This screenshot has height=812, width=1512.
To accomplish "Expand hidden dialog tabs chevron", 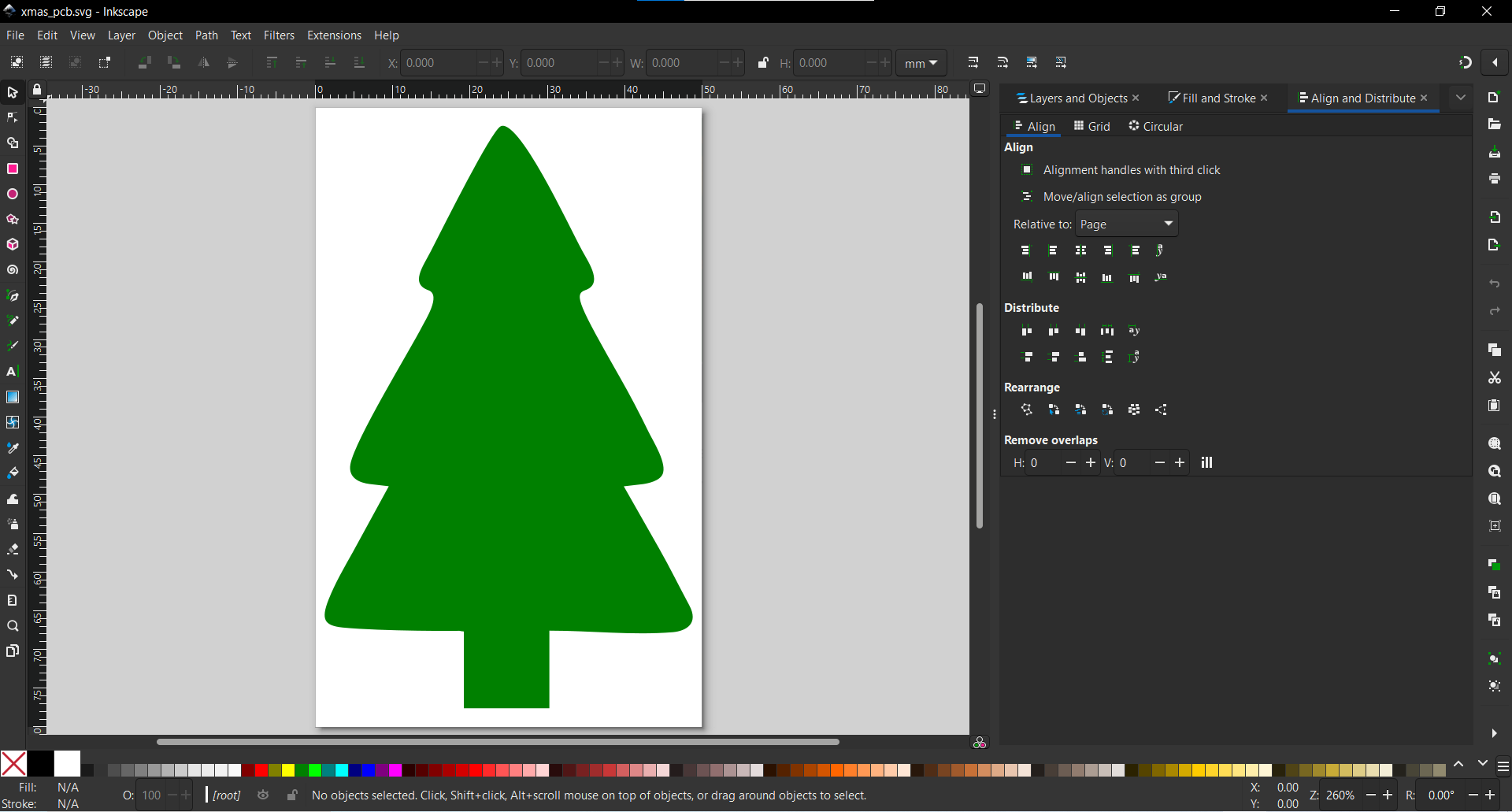I will (1462, 96).
